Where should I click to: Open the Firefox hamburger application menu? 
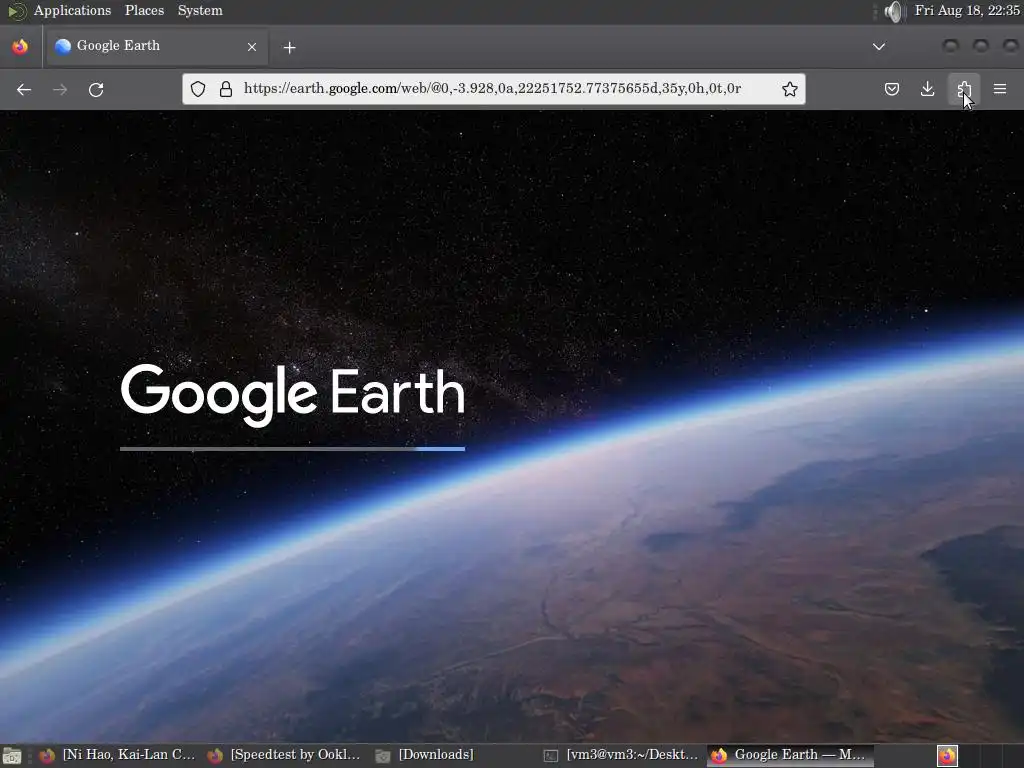(1000, 89)
